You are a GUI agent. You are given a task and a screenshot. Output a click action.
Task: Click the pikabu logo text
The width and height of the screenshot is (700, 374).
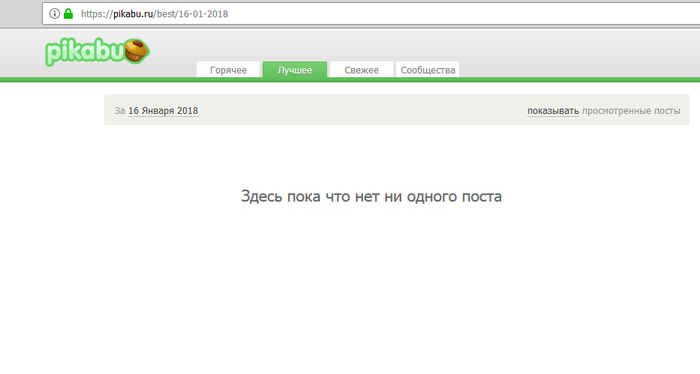pos(84,52)
